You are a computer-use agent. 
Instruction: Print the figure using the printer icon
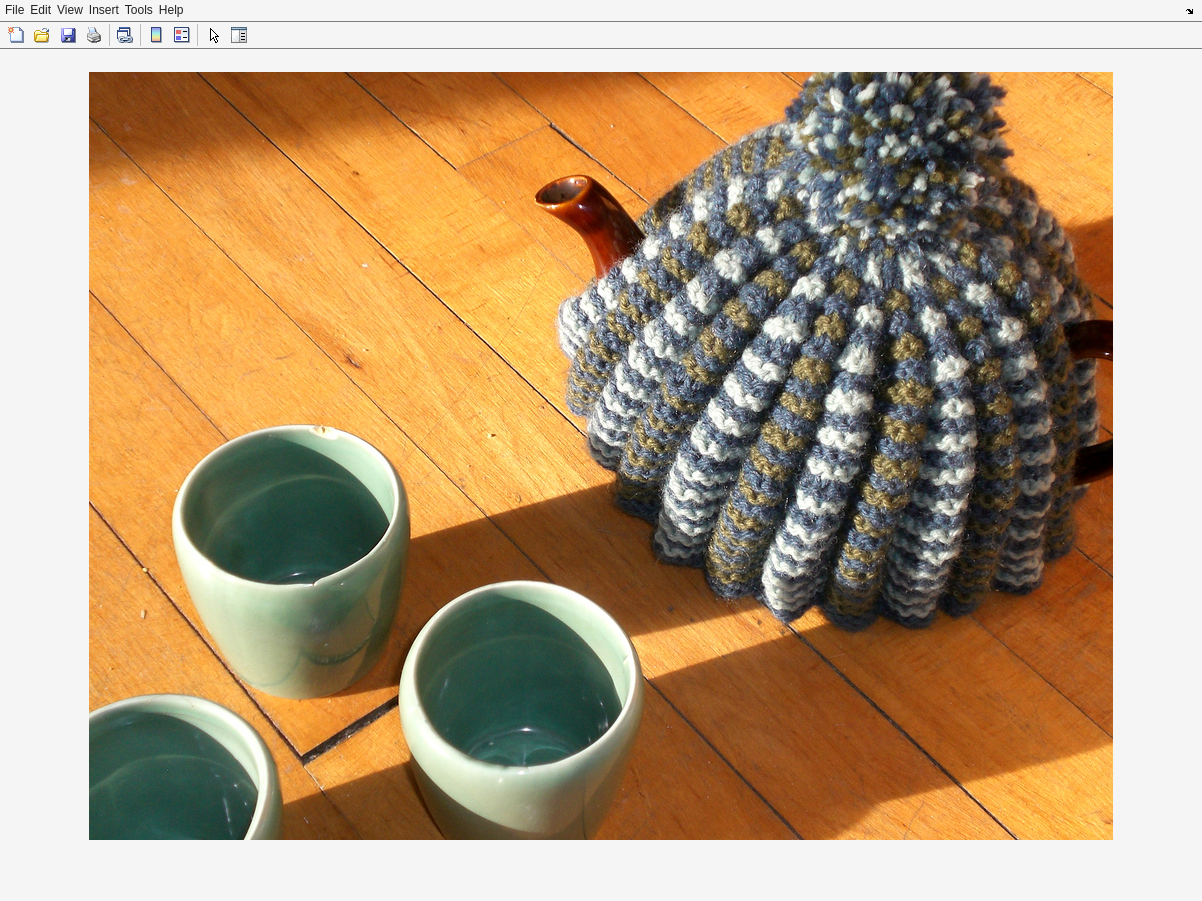click(x=94, y=35)
